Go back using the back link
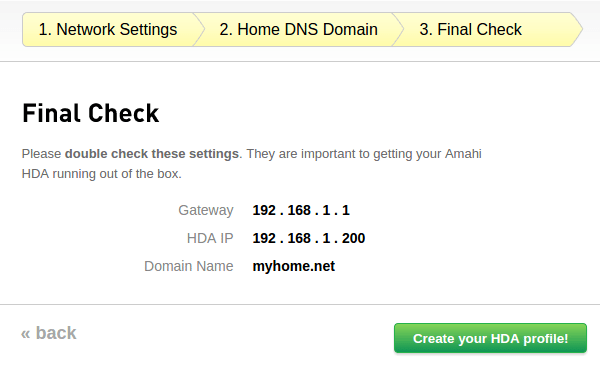The height and width of the screenshot is (374, 600). coord(49,333)
